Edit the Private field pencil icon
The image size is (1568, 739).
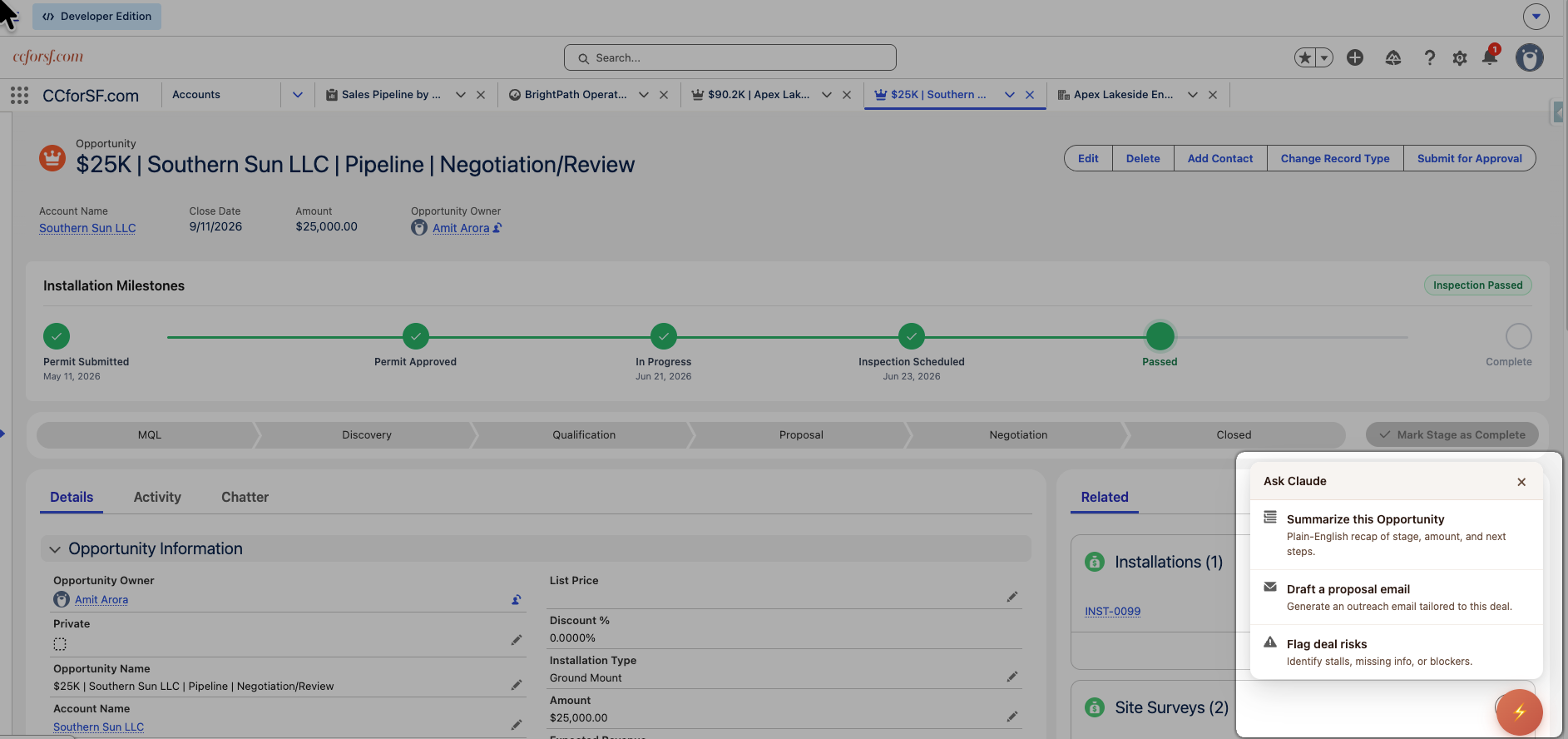click(x=517, y=640)
